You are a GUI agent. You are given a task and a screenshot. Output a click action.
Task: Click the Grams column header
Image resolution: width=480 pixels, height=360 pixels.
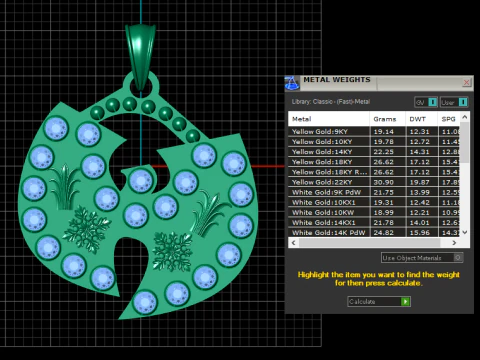tap(387, 119)
